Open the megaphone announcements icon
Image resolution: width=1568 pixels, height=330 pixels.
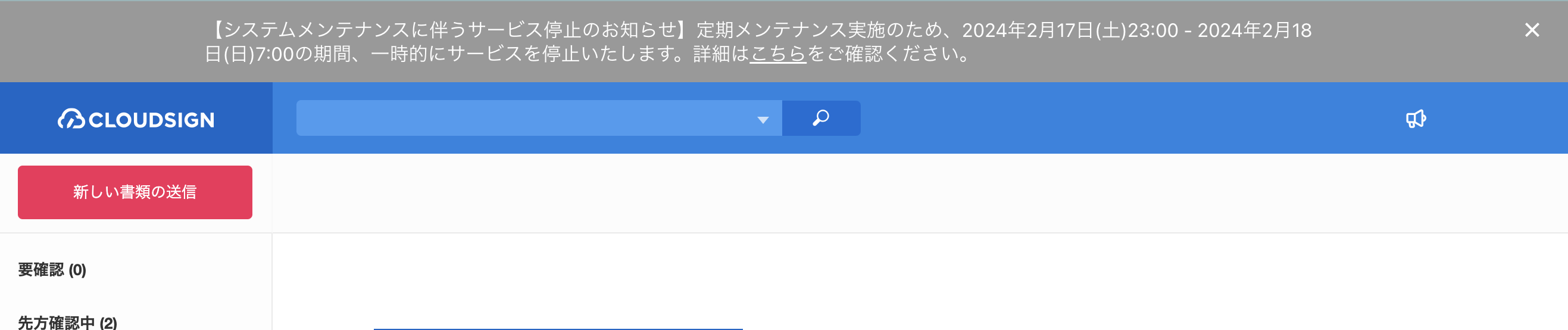tap(1416, 119)
